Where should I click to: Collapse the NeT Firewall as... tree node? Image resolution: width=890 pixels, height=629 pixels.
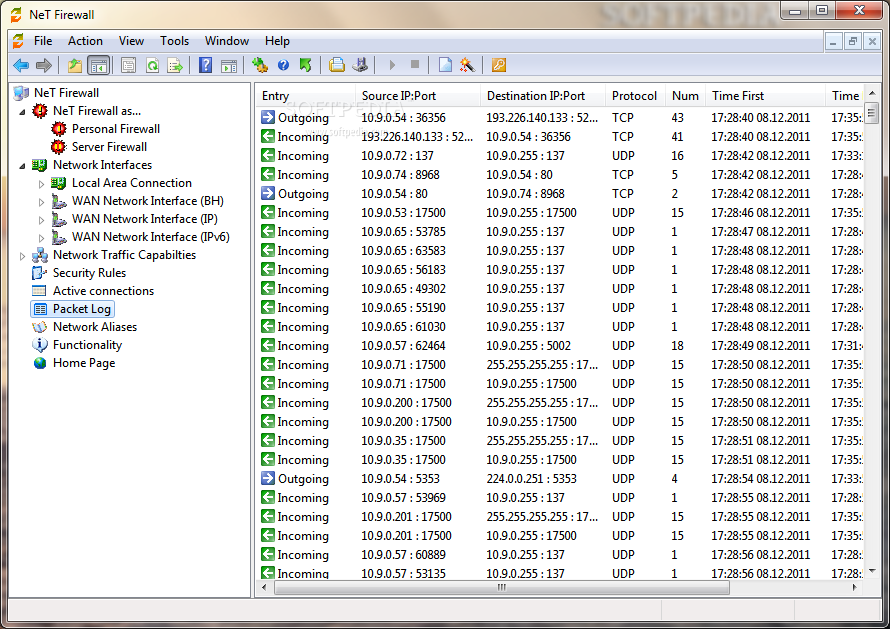[22, 112]
